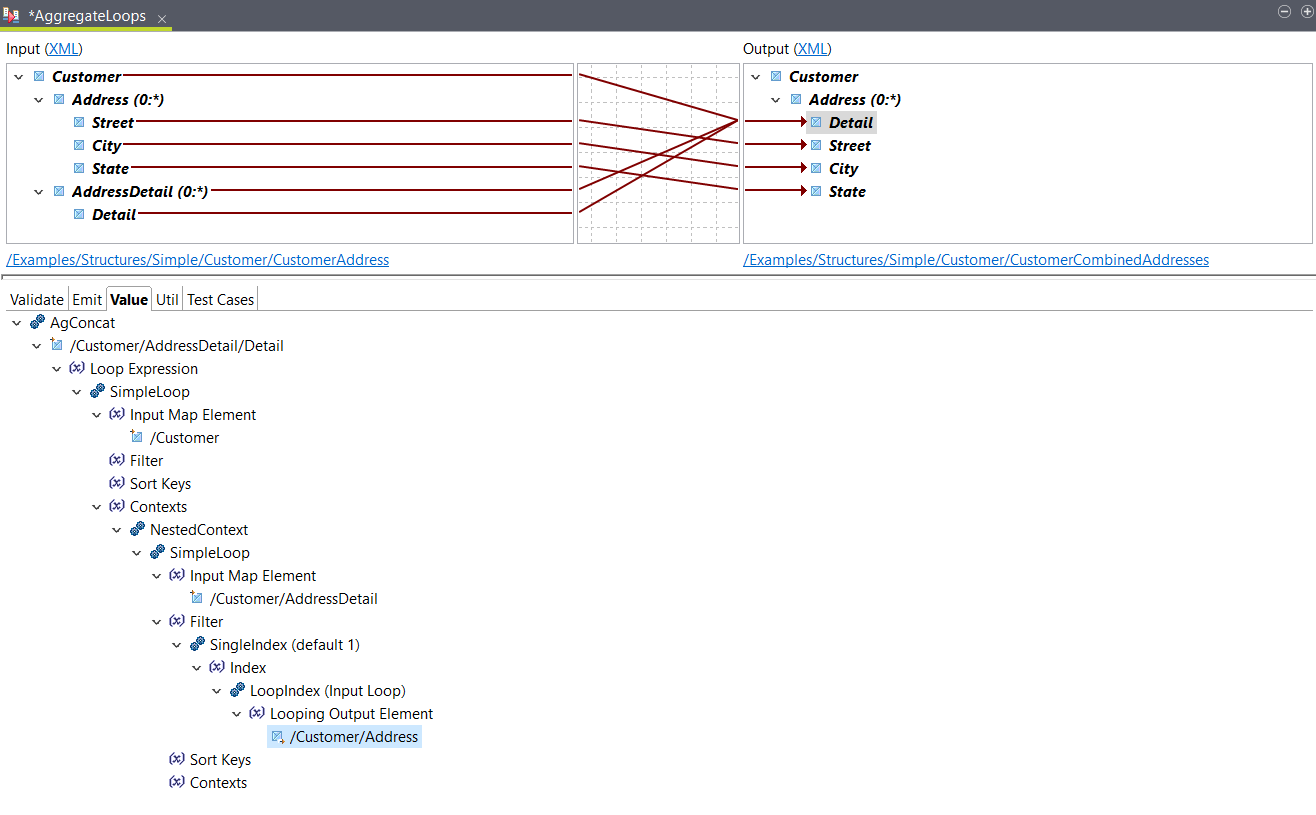The width and height of the screenshot is (1316, 815).
Task: Click the /Customer/Address element icon
Action: 277,736
